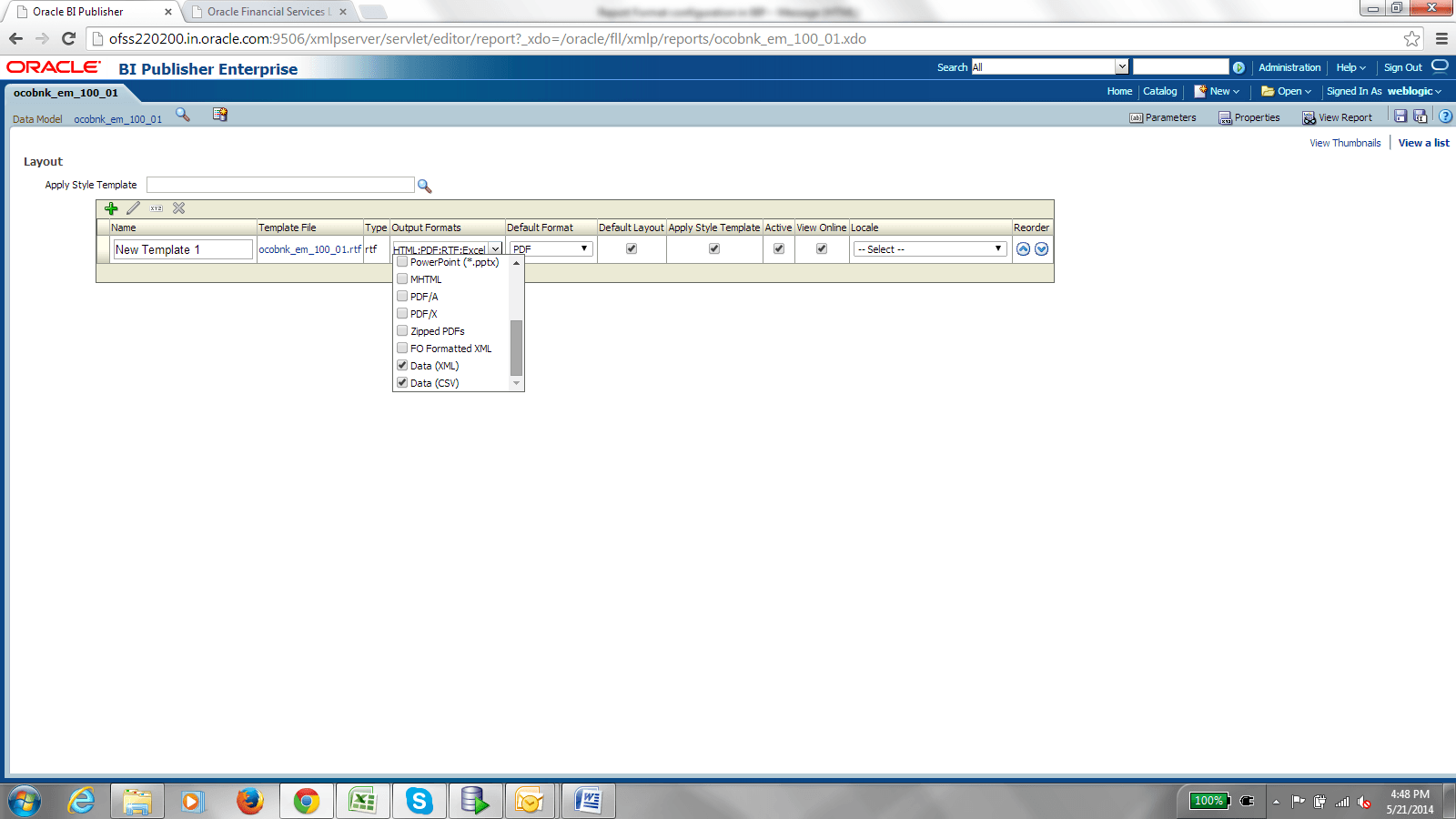Switch to View Thumbnails

[x=1345, y=143]
